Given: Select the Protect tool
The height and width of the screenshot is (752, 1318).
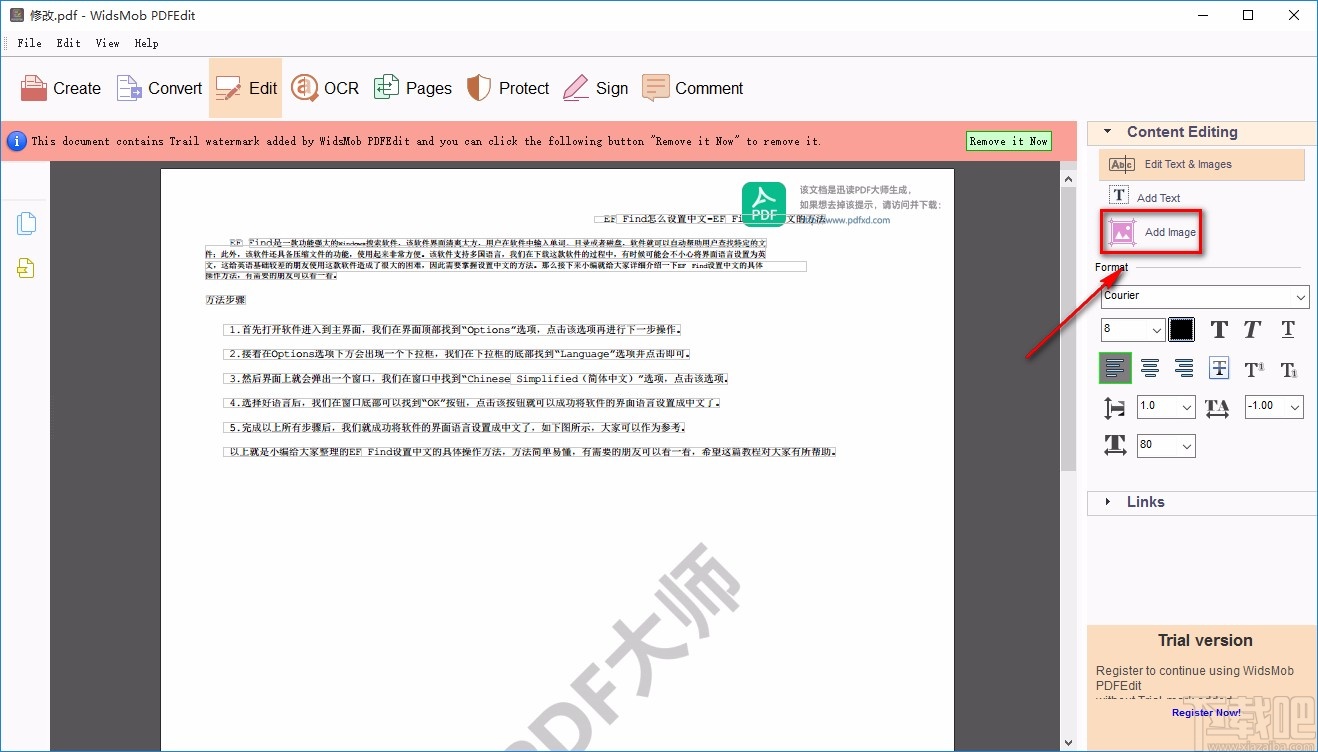Looking at the screenshot, I should [x=508, y=88].
